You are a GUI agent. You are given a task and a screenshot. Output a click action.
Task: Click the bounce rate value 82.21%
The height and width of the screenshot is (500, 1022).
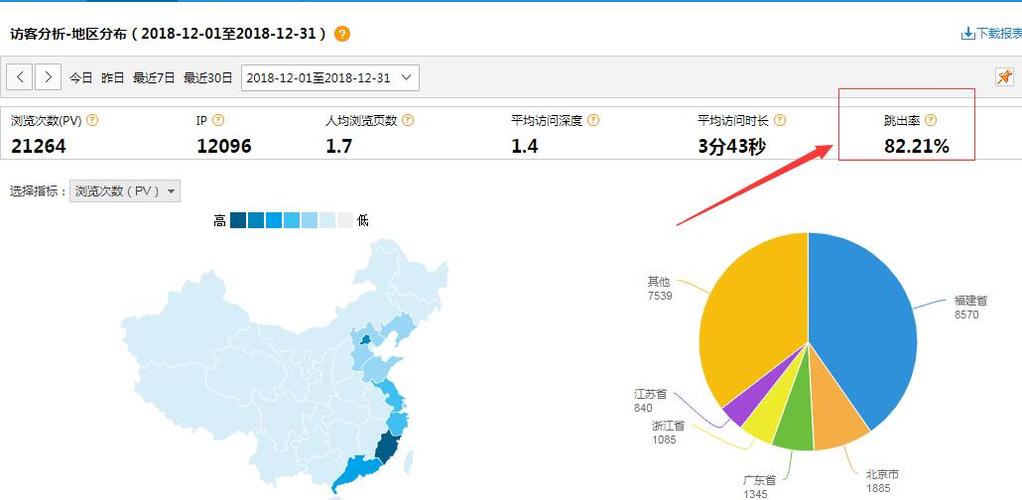coord(916,146)
